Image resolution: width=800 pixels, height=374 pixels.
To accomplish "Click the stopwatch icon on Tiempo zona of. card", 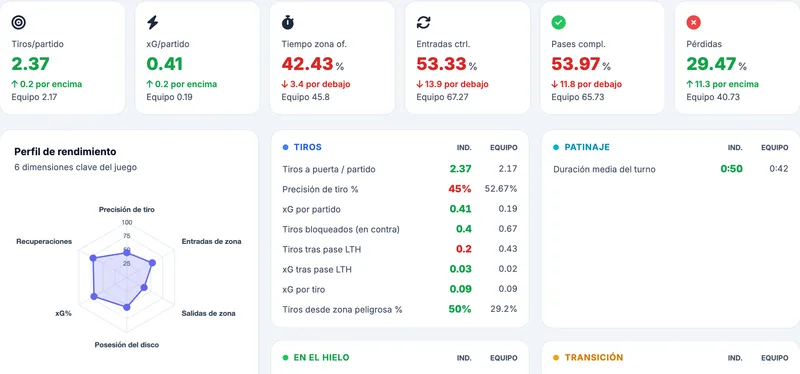I will pos(288,22).
